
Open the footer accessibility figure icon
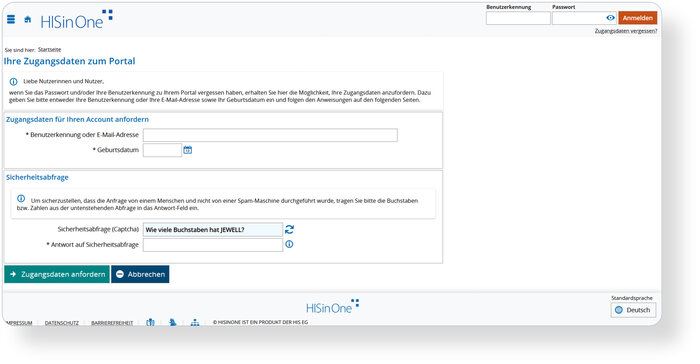(150, 322)
